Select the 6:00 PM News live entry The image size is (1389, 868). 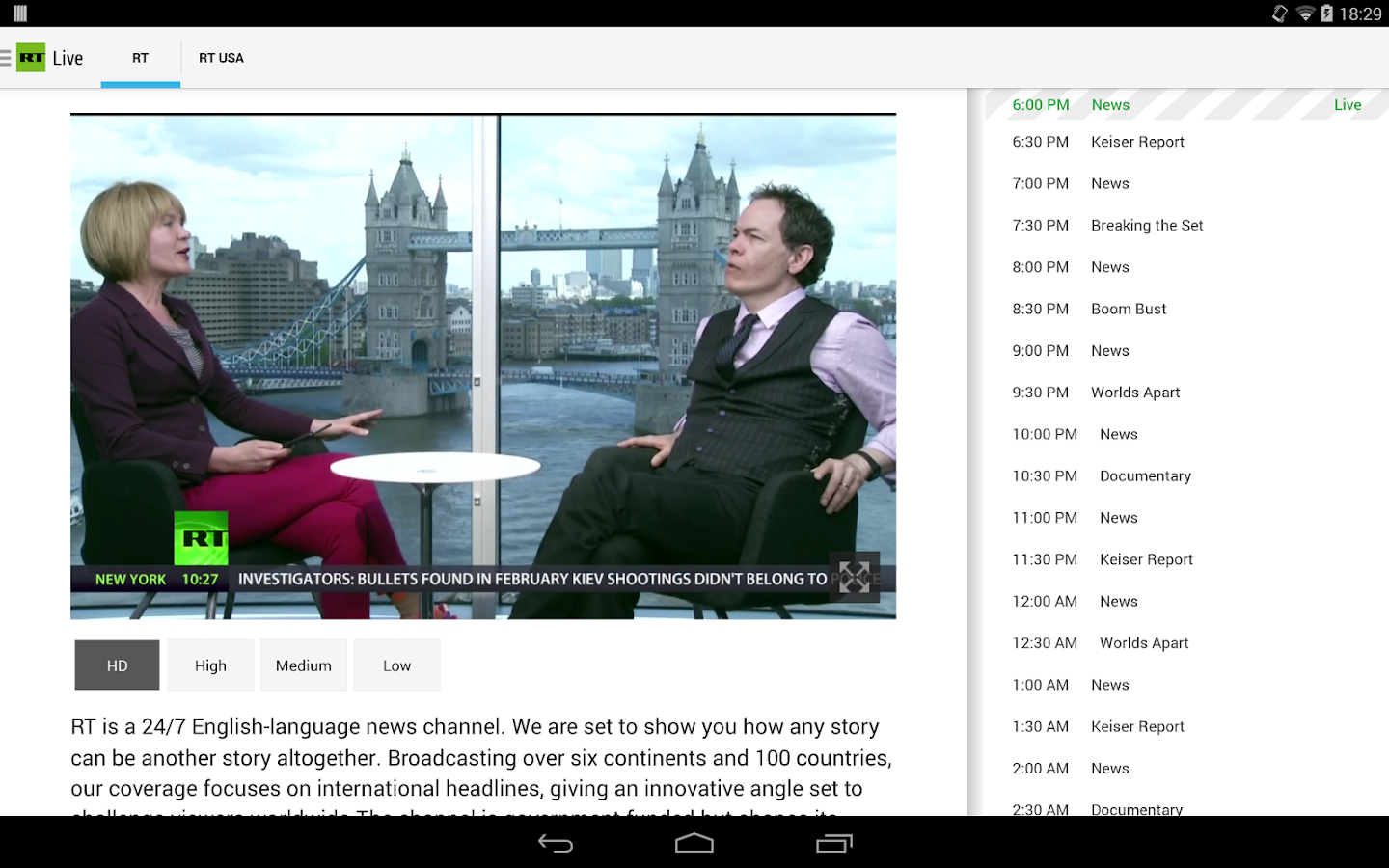click(1186, 104)
